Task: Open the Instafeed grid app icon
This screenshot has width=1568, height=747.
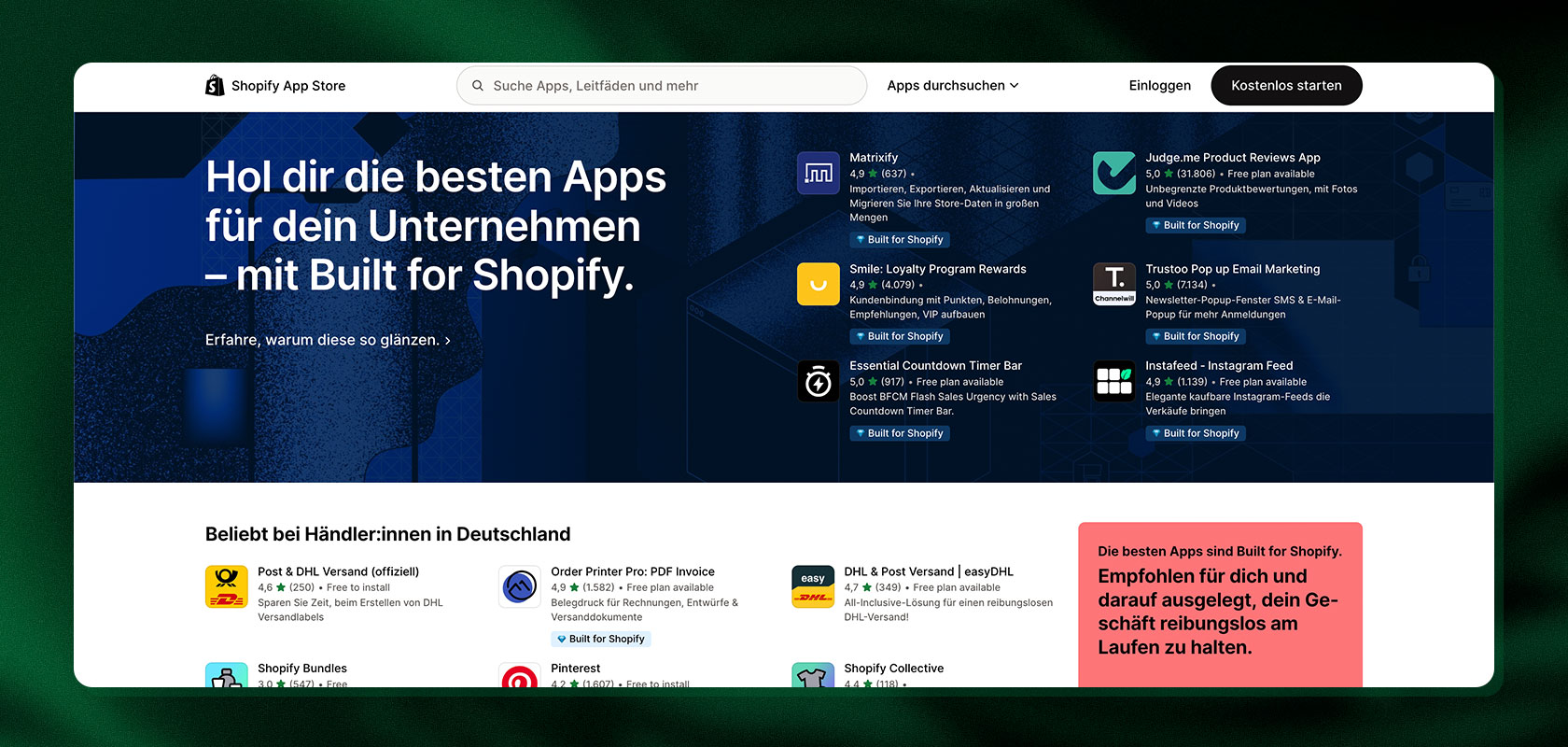Action: pyautogui.click(x=1114, y=381)
